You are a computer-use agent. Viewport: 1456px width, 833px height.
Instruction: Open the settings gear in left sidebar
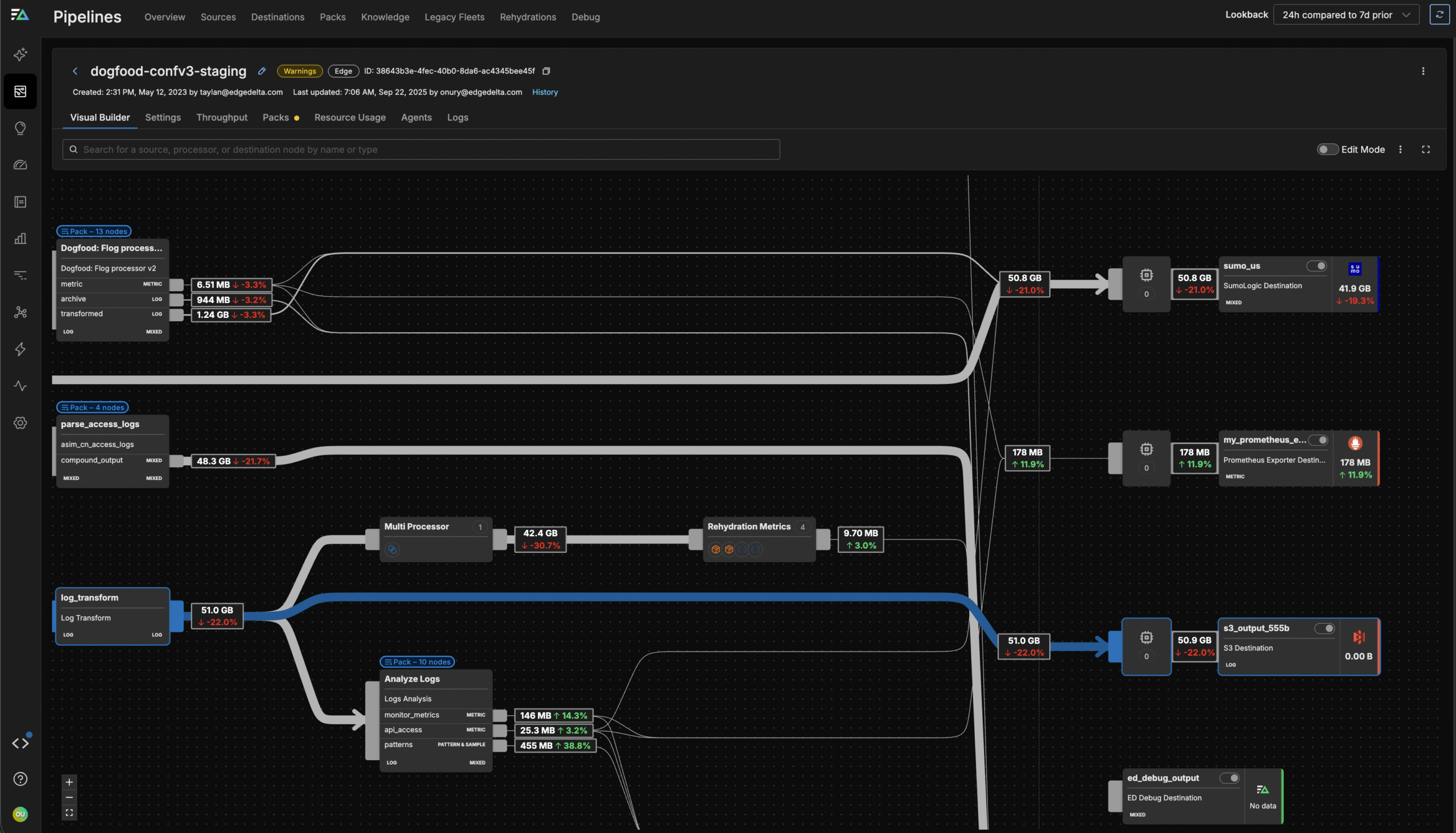20,423
